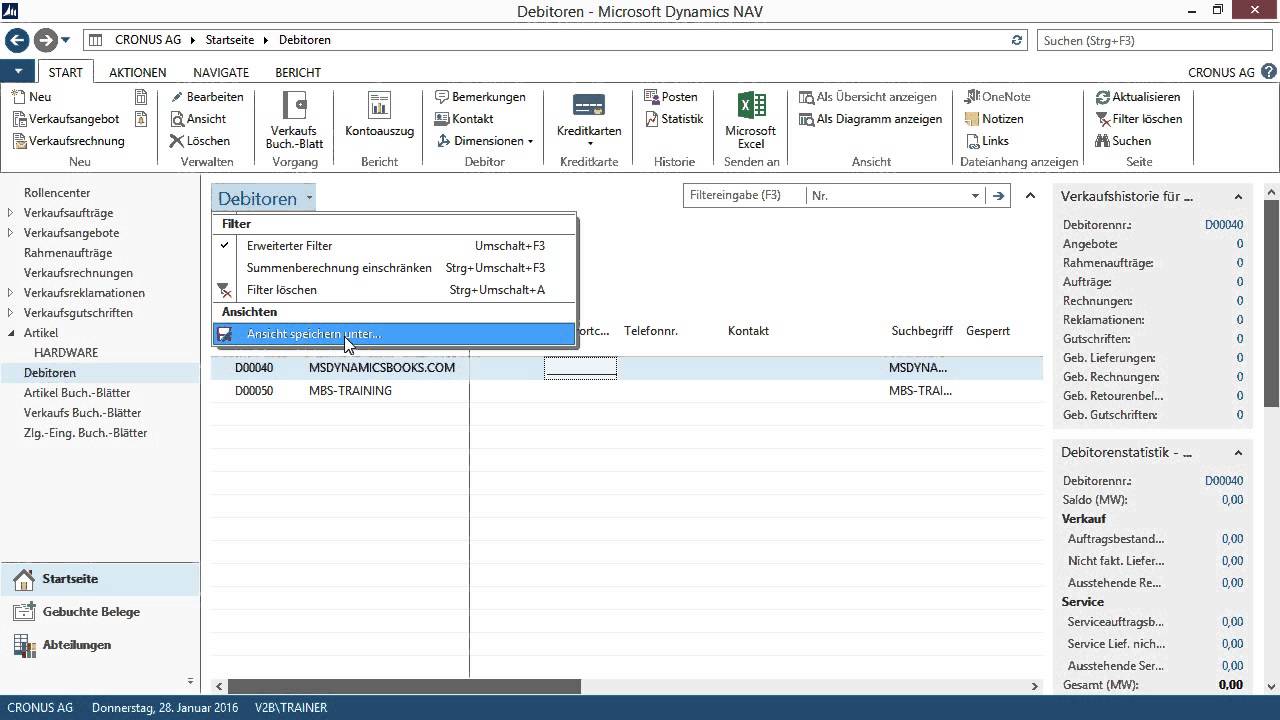Screen dimensions: 1280x720
Task: Show OneNote attachment
Action: (997, 97)
